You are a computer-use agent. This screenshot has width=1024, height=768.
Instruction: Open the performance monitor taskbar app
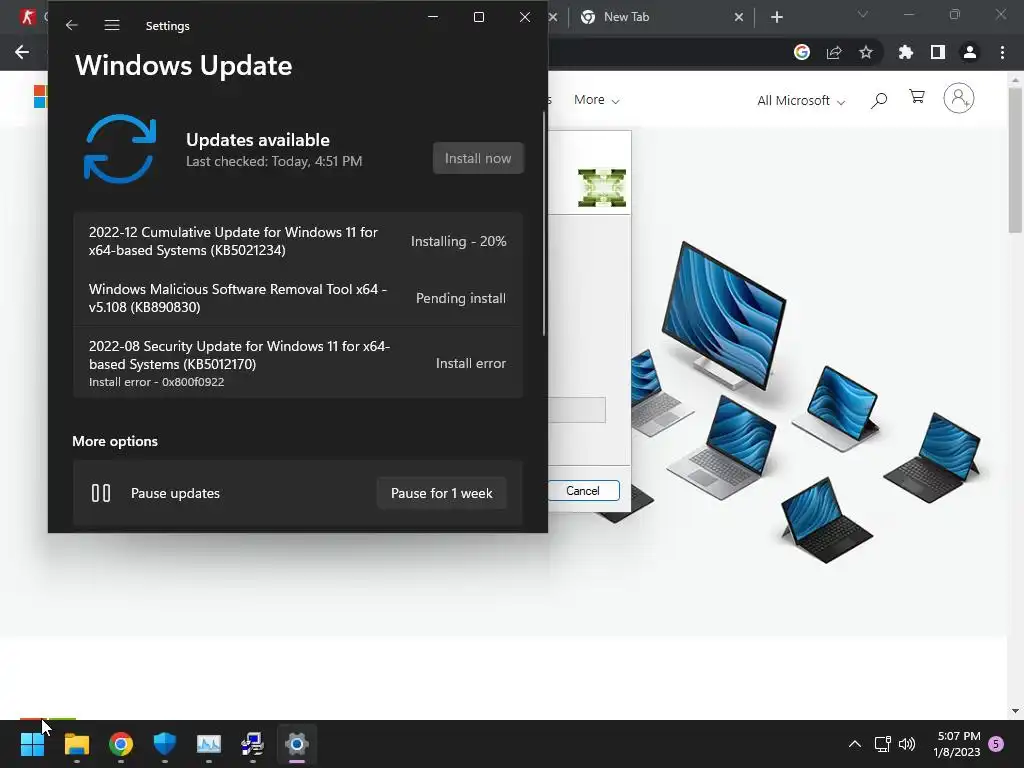[x=209, y=744]
